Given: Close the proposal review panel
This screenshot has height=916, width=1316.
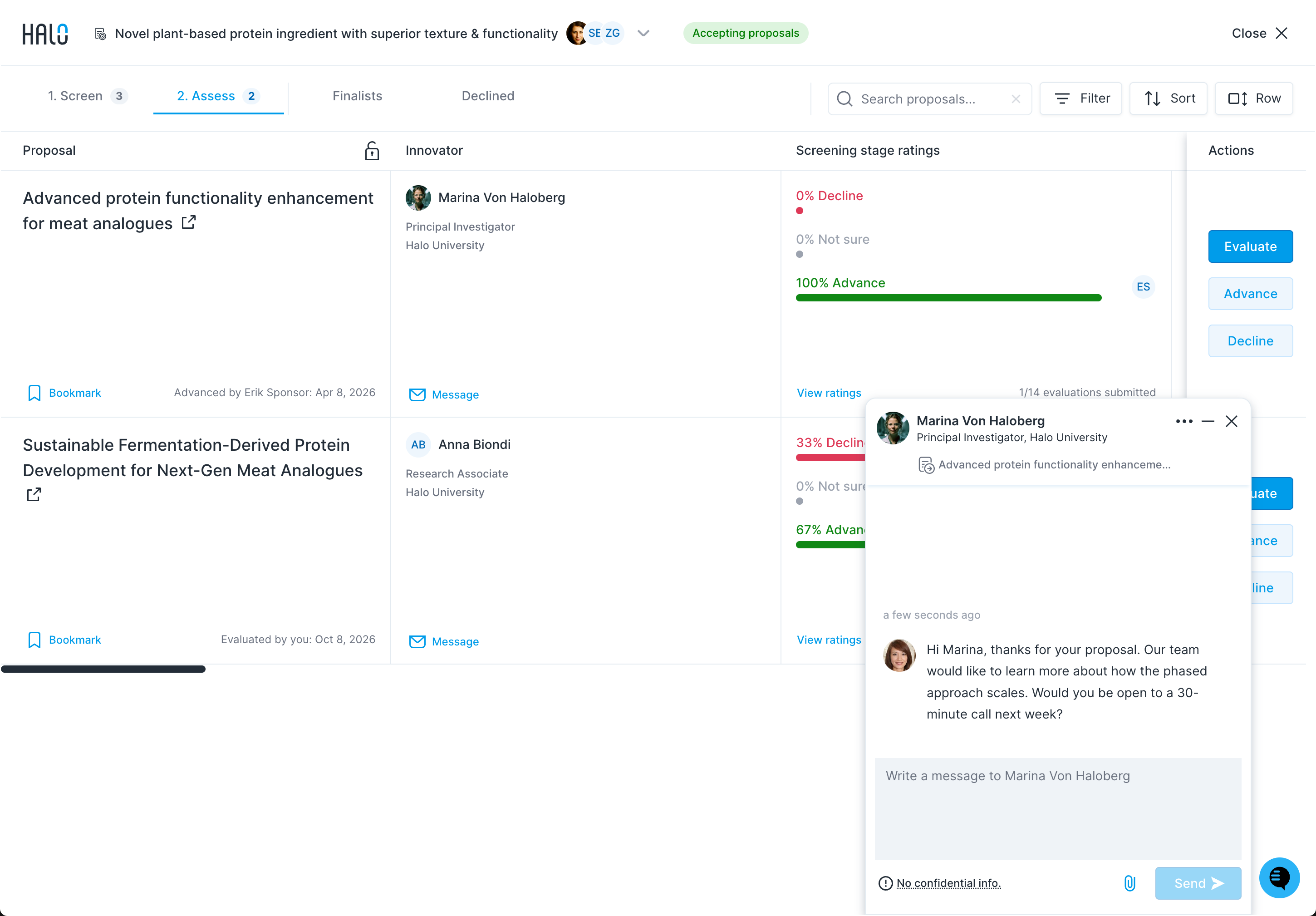Looking at the screenshot, I should point(1260,33).
